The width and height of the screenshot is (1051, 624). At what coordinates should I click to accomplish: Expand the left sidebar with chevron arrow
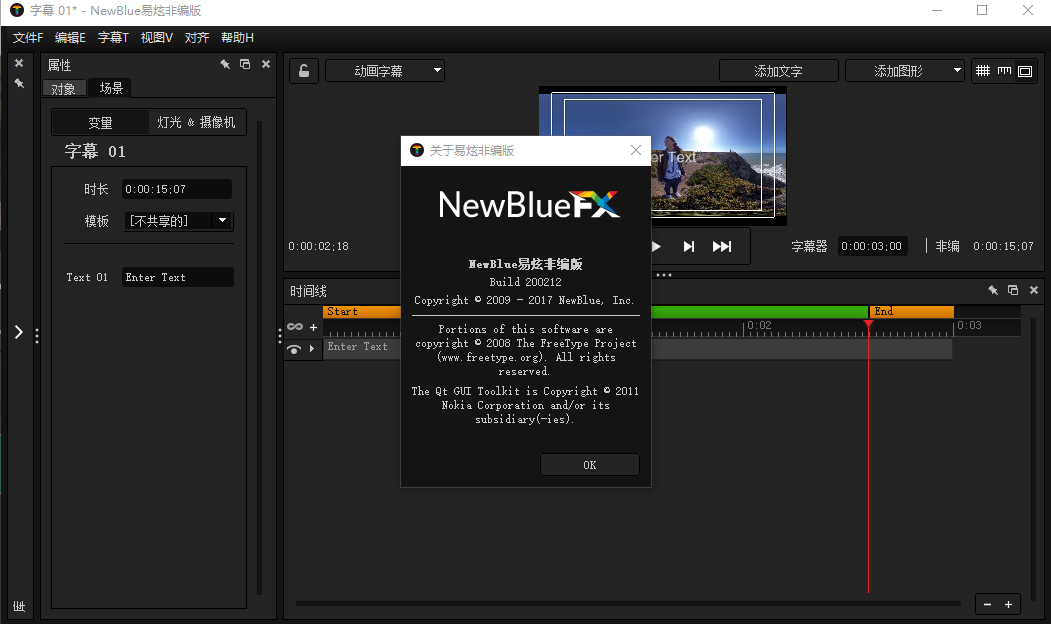pos(19,332)
